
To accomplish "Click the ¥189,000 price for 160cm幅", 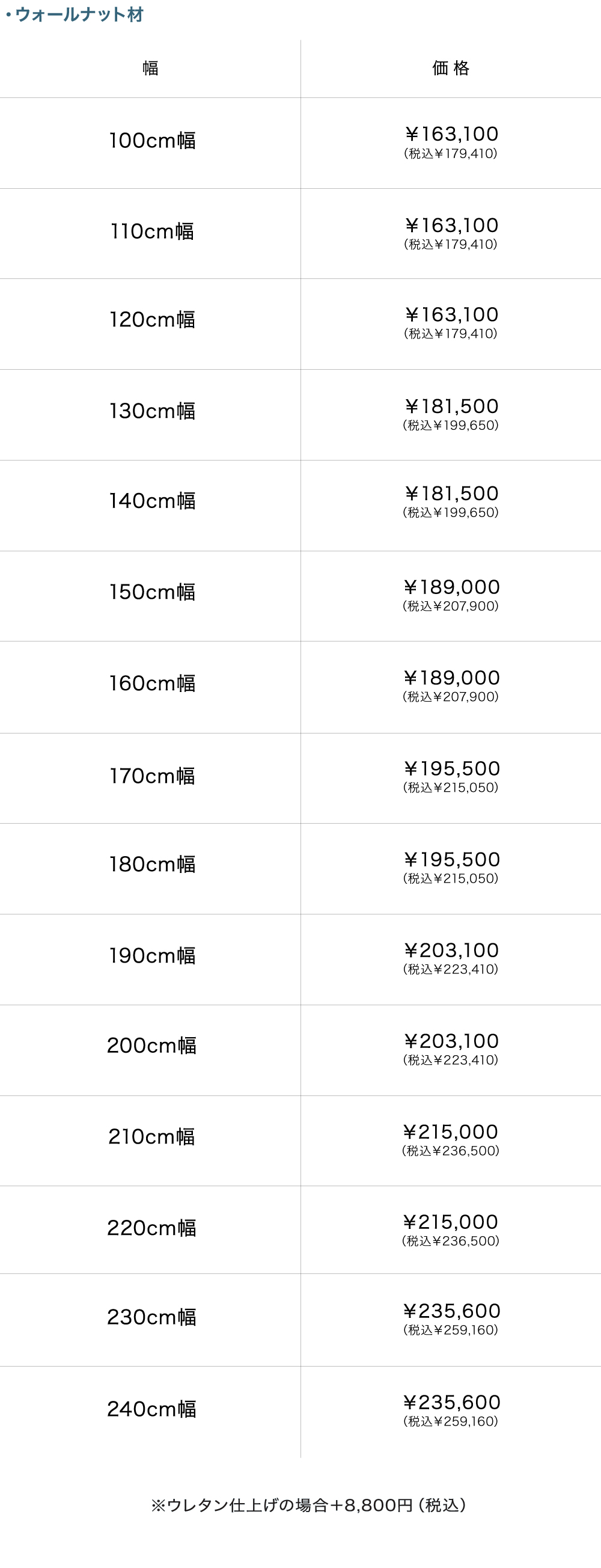I will (451, 678).
